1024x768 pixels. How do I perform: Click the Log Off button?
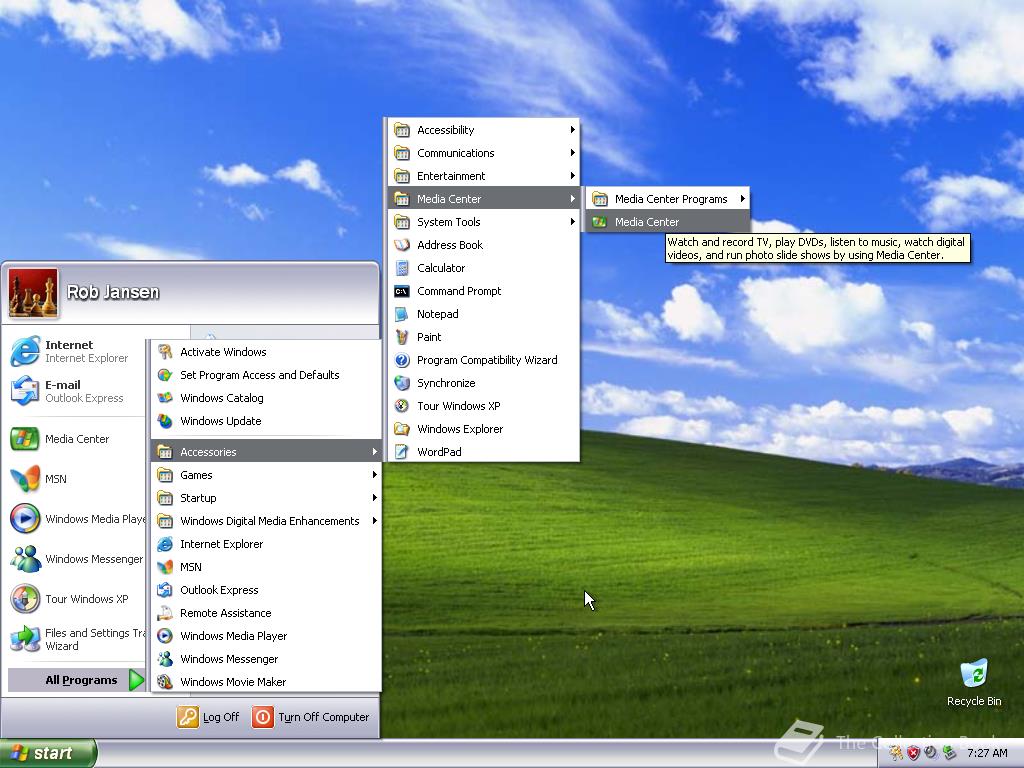208,717
